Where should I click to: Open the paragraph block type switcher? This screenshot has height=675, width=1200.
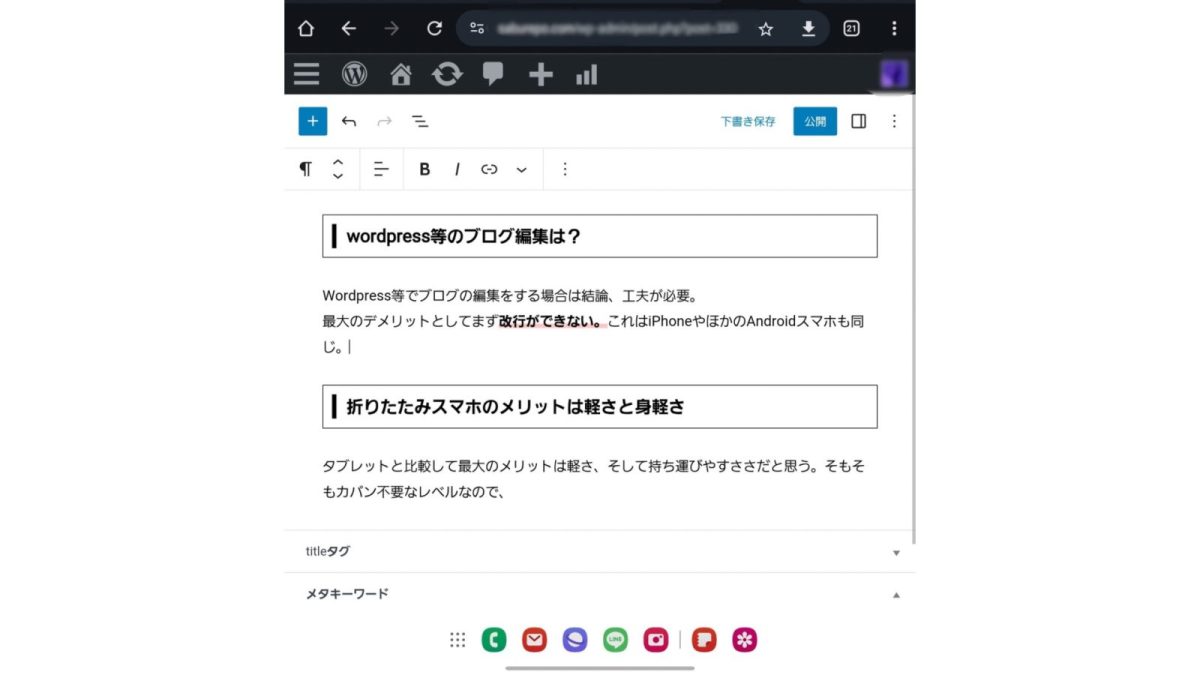305,169
